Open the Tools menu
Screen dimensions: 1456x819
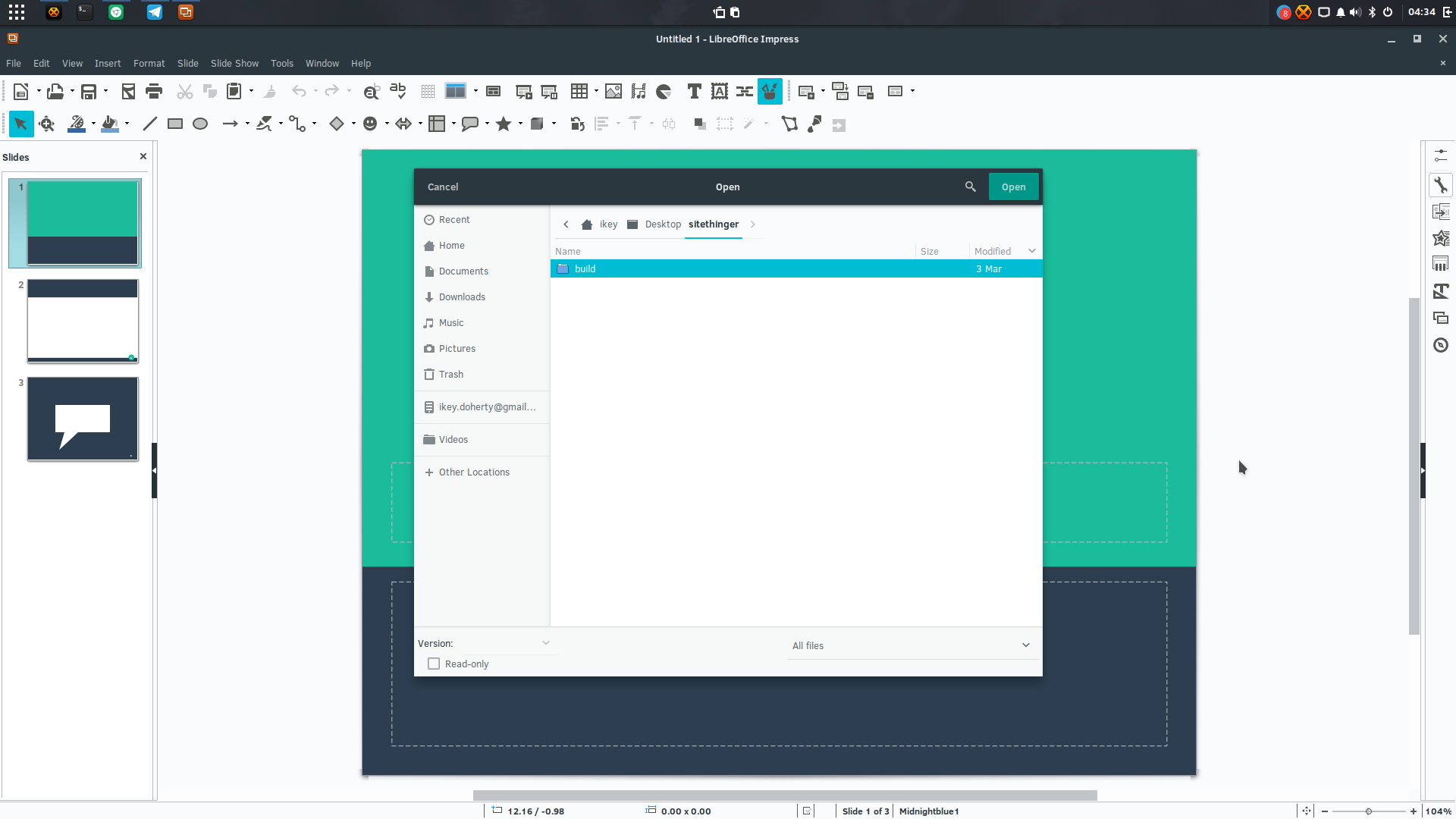coord(282,64)
